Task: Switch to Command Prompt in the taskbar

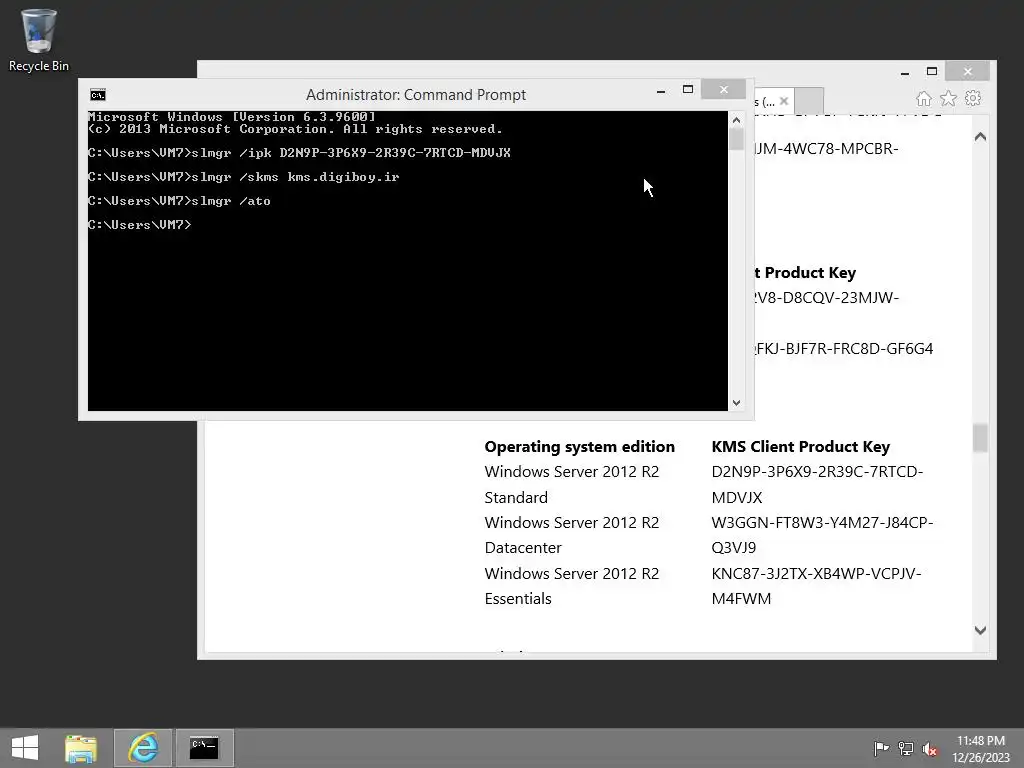Action: click(204, 748)
